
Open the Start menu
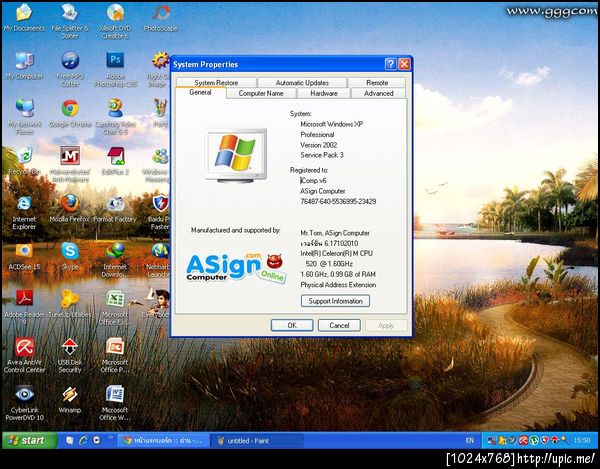29,440
